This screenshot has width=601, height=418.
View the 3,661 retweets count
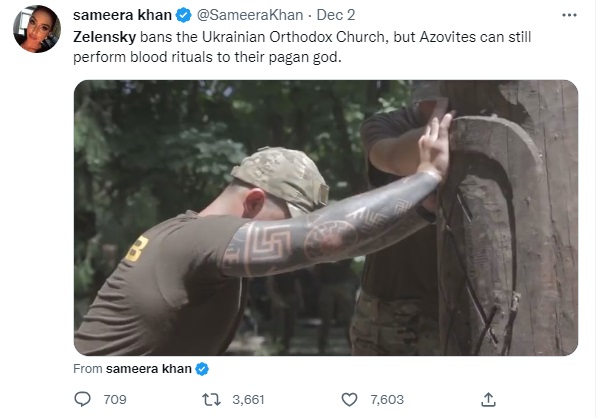248,400
